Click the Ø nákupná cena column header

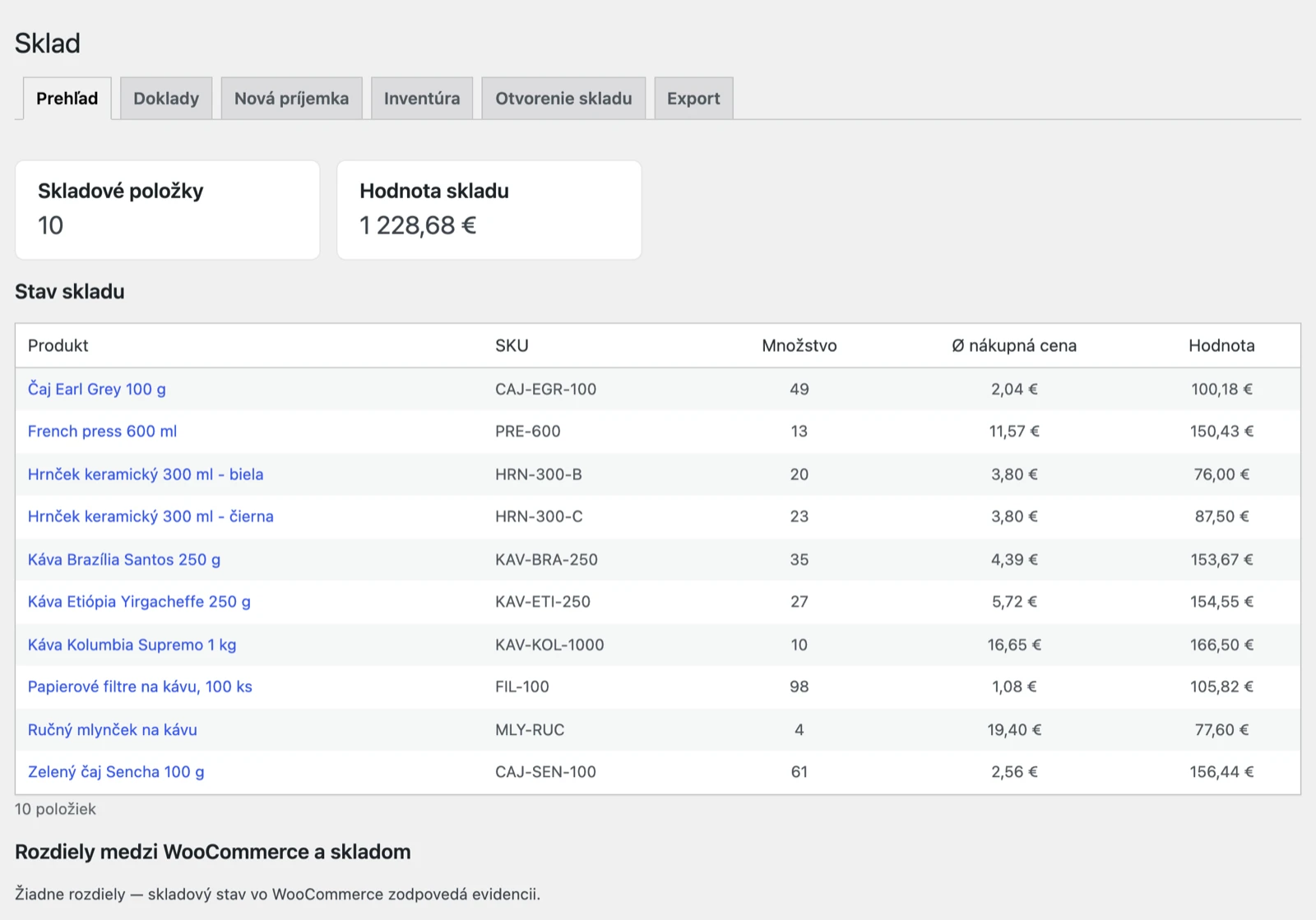[x=1014, y=345]
